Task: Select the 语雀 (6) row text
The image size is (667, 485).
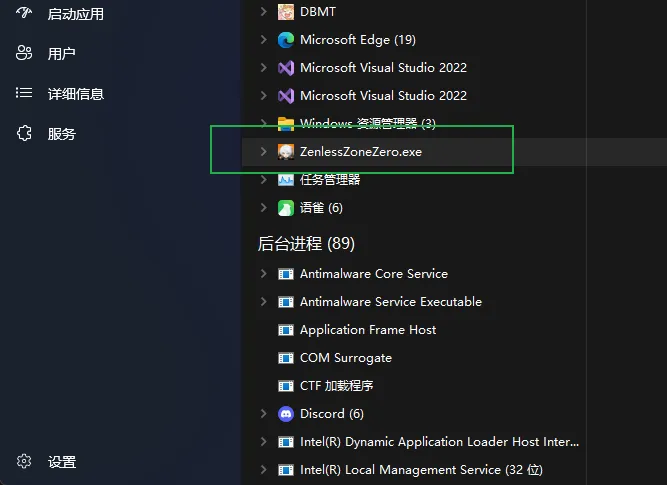Action: (x=321, y=208)
